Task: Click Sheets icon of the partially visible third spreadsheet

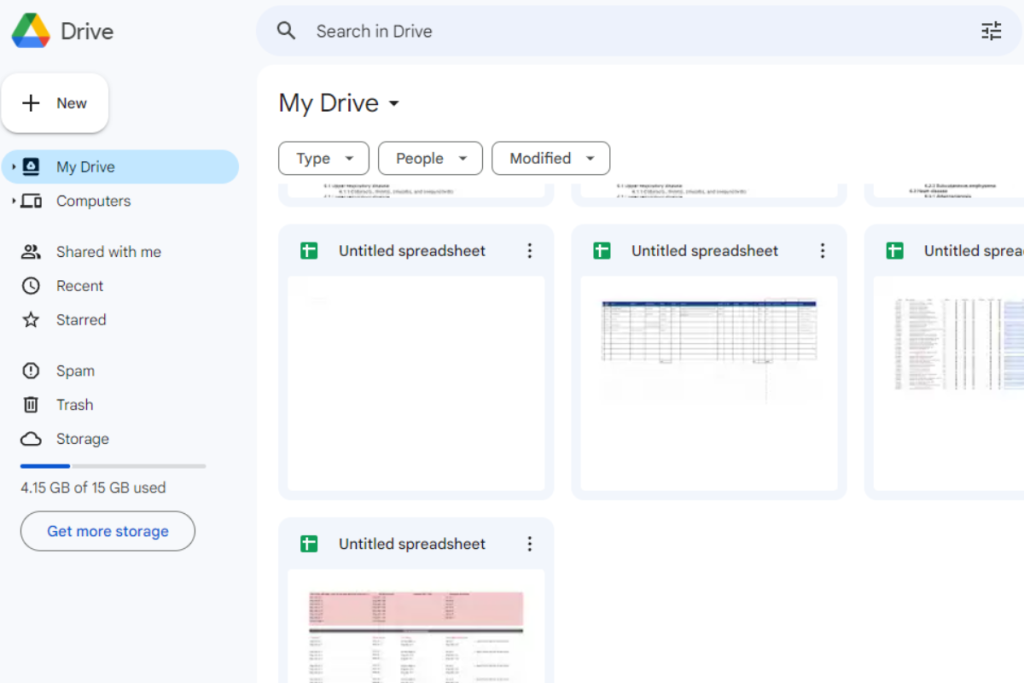Action: tap(895, 251)
